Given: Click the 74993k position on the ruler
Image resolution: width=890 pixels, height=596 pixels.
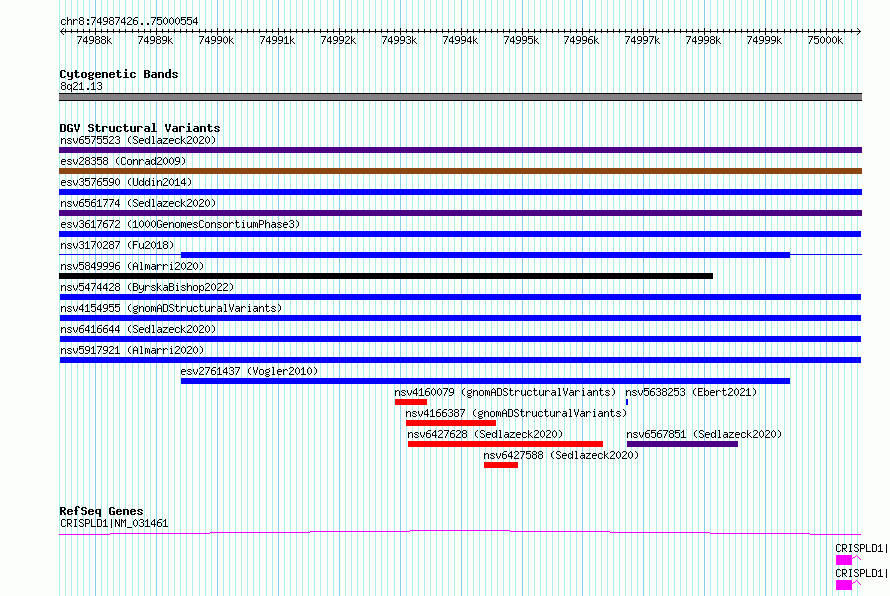Looking at the screenshot, I should (x=399, y=40).
